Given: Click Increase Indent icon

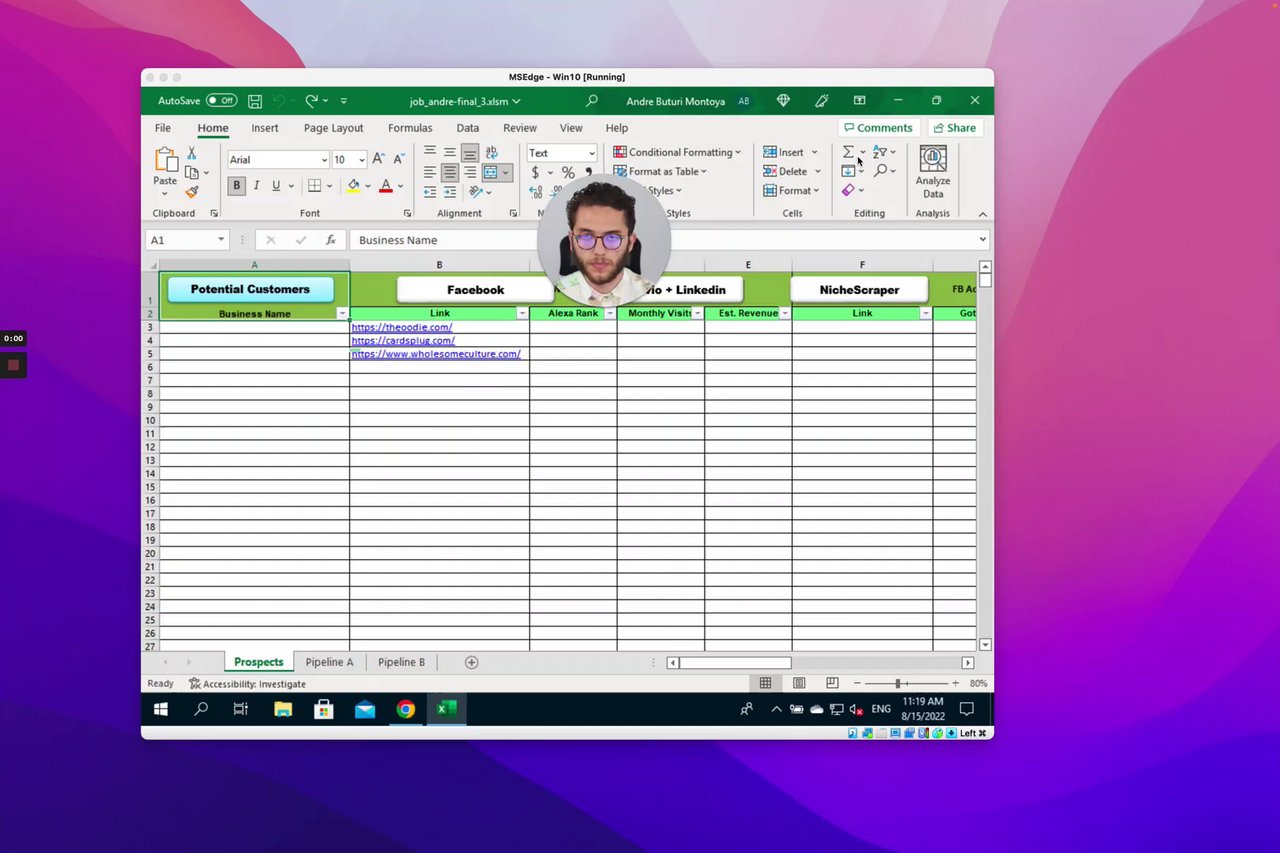Looking at the screenshot, I should click(x=450, y=192).
